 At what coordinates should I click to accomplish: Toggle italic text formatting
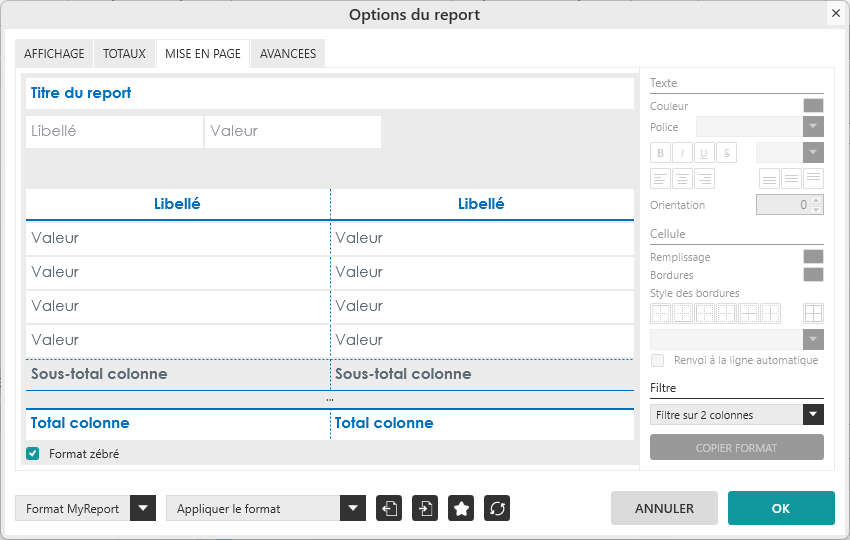pos(682,153)
